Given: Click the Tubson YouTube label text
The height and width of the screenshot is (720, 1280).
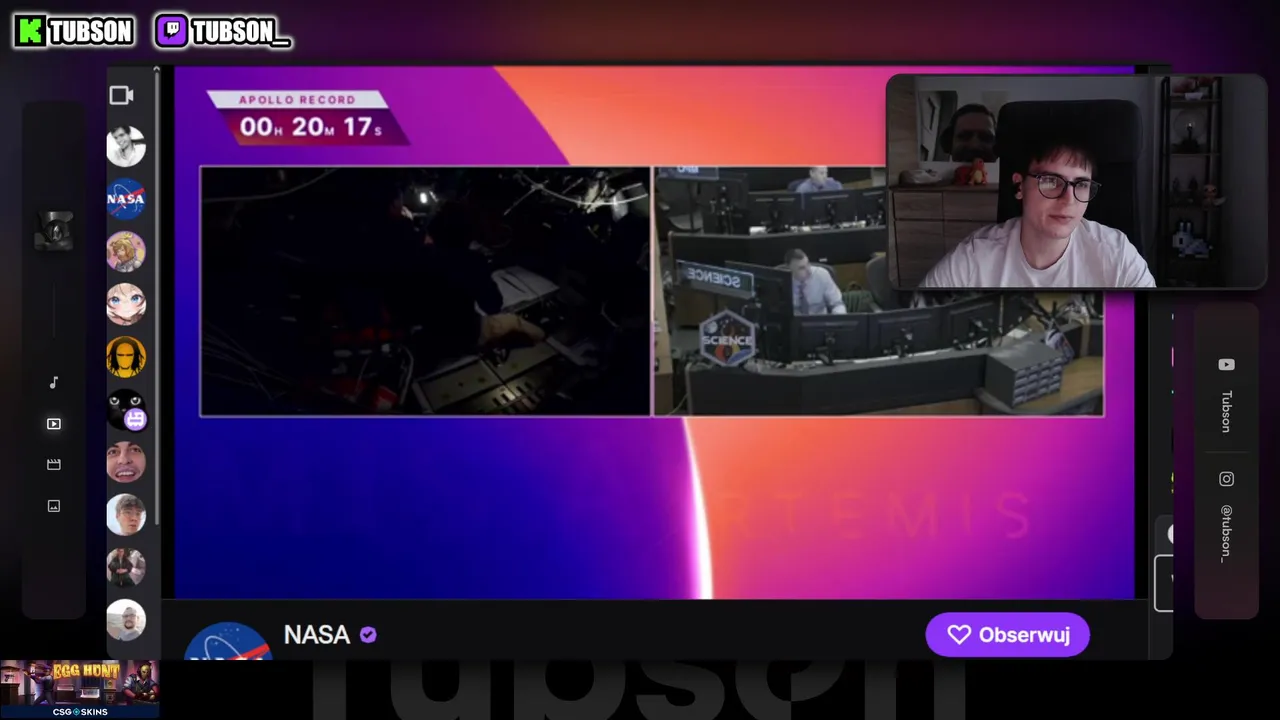Looking at the screenshot, I should [x=1226, y=411].
